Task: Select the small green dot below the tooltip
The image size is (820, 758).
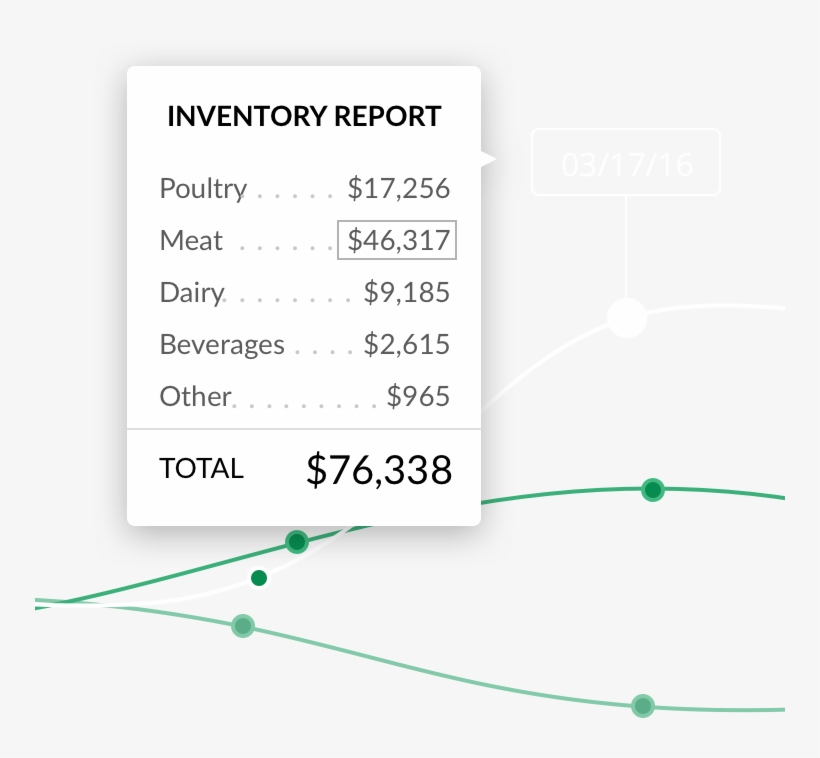Action: [x=258, y=578]
